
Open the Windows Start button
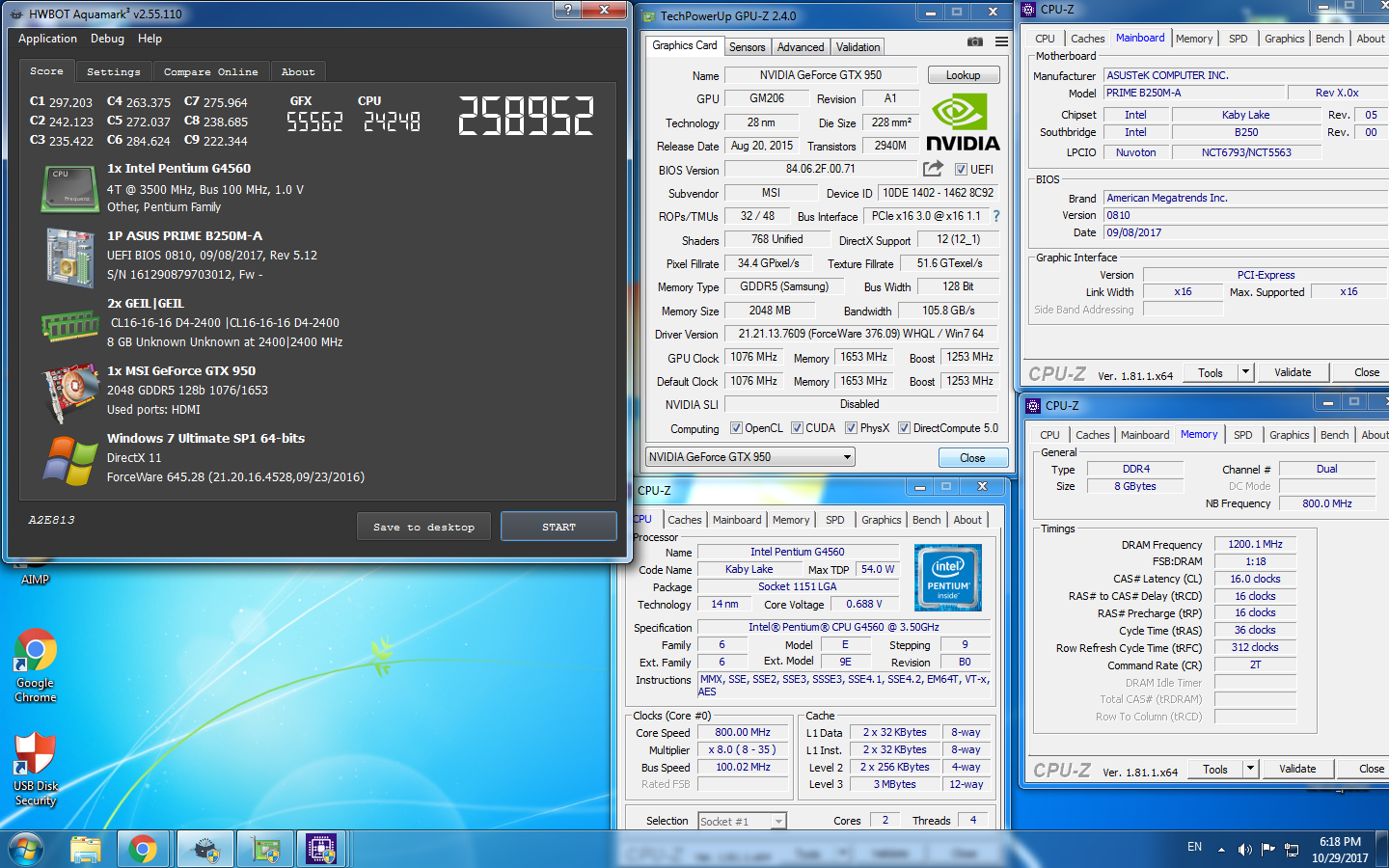coord(26,850)
